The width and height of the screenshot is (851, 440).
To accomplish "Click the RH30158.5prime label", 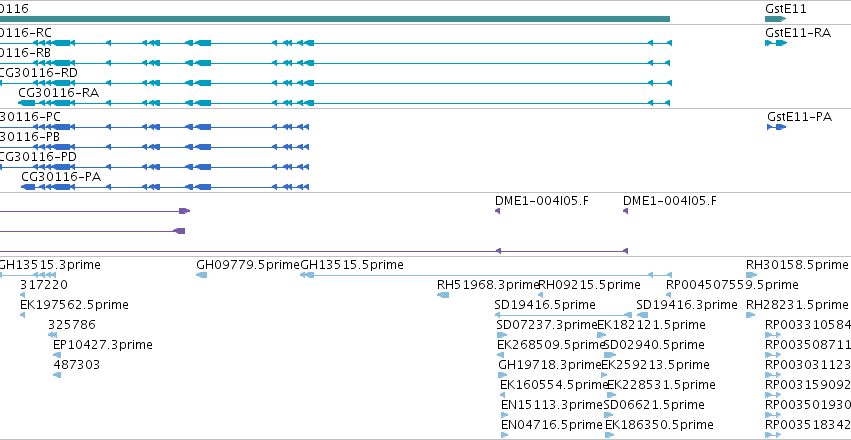I will coord(797,265).
